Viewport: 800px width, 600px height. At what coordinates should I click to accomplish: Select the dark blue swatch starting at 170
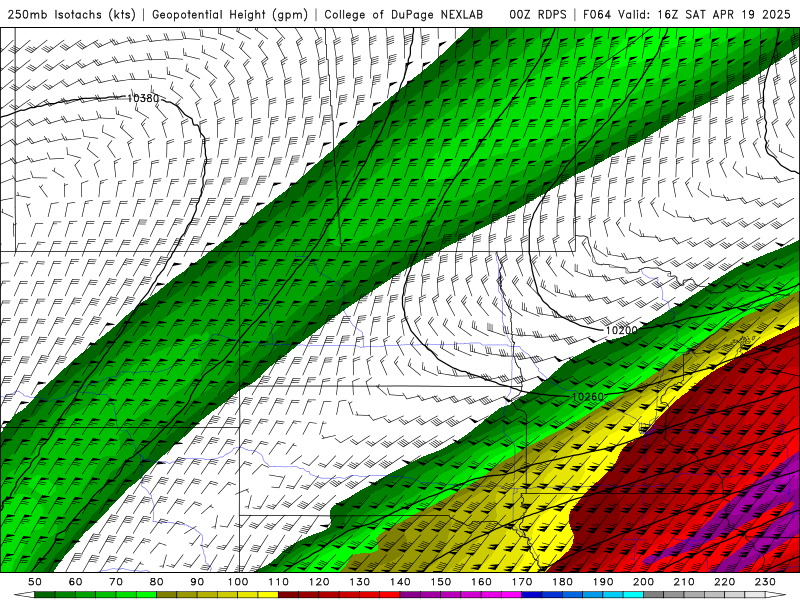(x=532, y=594)
